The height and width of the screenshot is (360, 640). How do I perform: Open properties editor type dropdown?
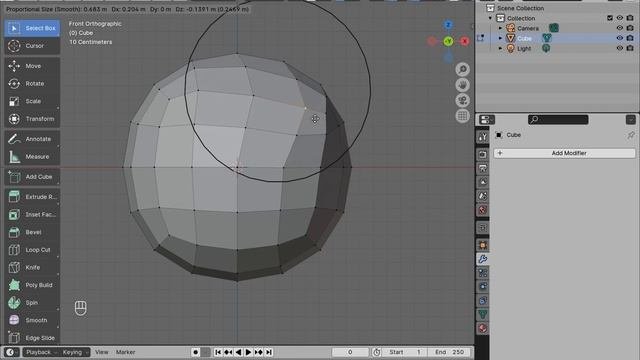tap(486, 120)
